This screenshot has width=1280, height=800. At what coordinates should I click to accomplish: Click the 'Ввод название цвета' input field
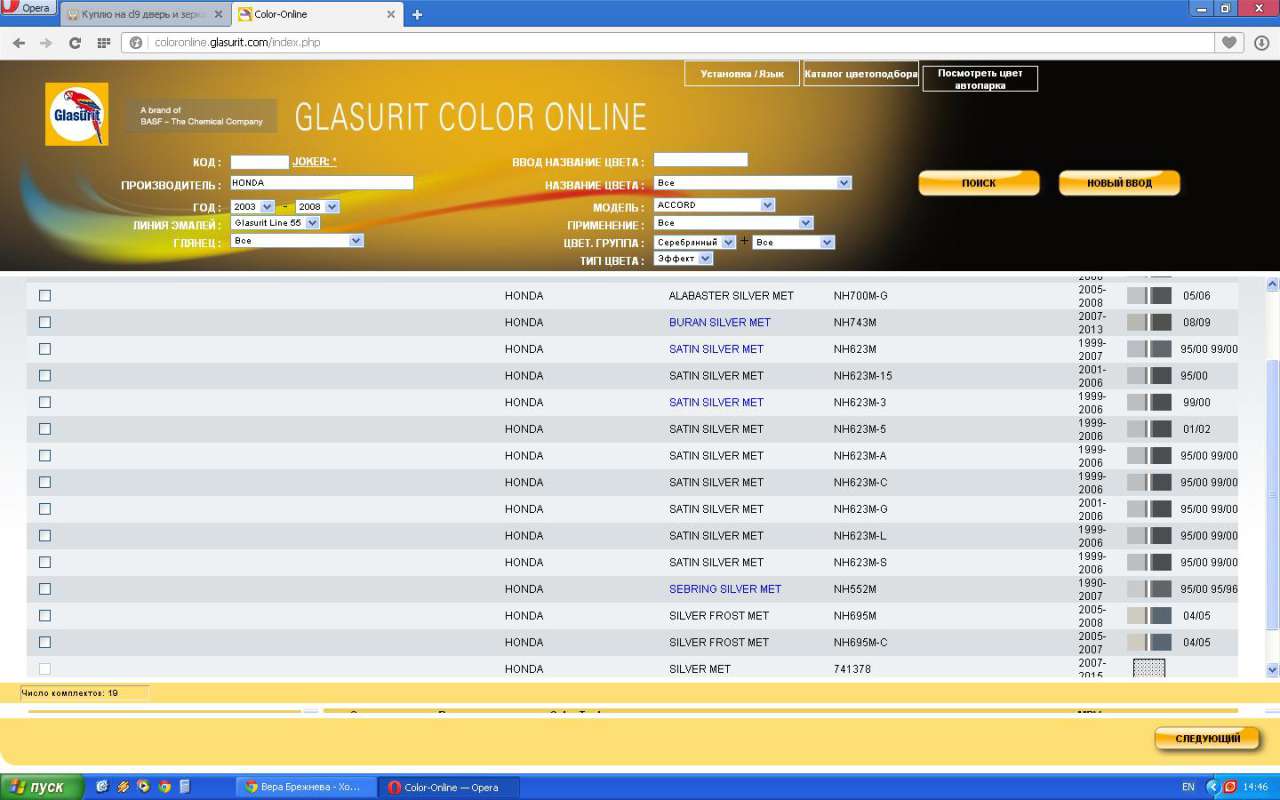[701, 160]
